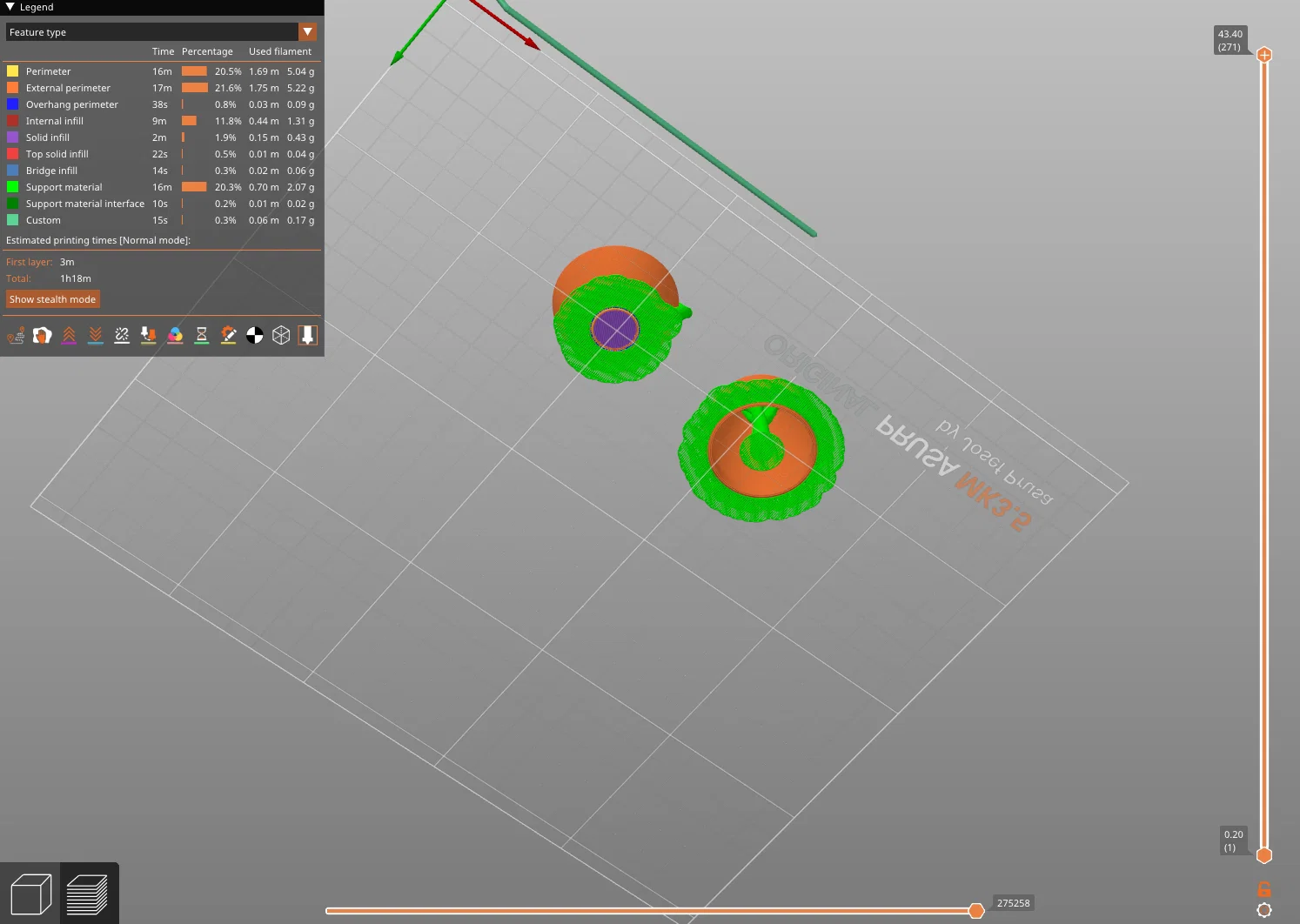The width and height of the screenshot is (1300, 924).
Task: Toggle Support material feature visibility
Action: (161, 187)
